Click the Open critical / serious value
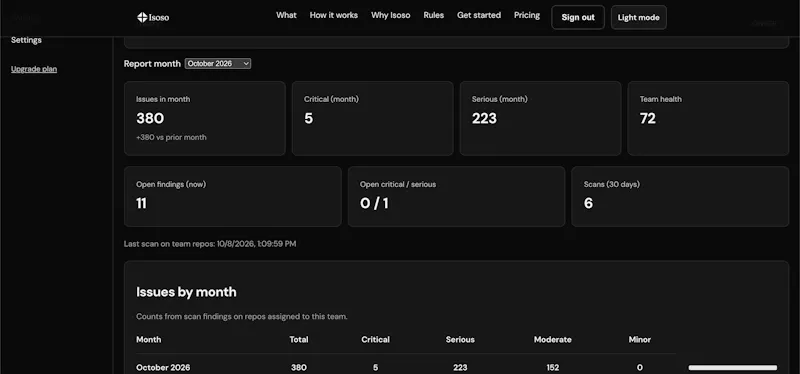The image size is (800, 374). pos(374,204)
